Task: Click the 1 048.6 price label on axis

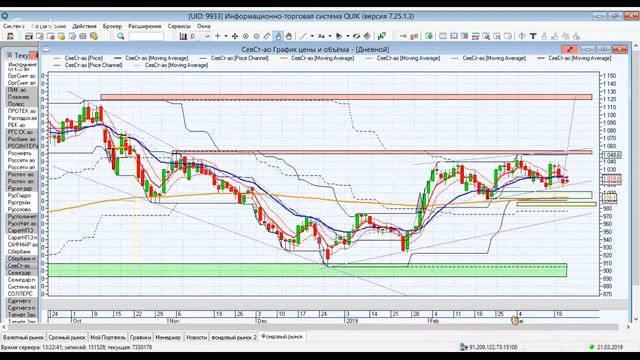Action: (x=612, y=155)
